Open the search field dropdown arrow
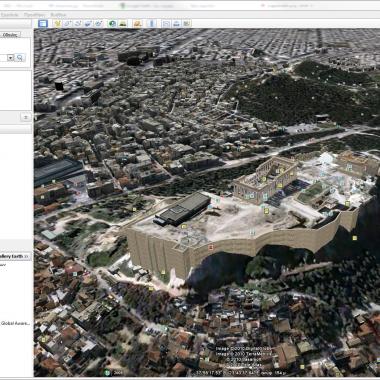380x380 pixels. click(x=10, y=58)
